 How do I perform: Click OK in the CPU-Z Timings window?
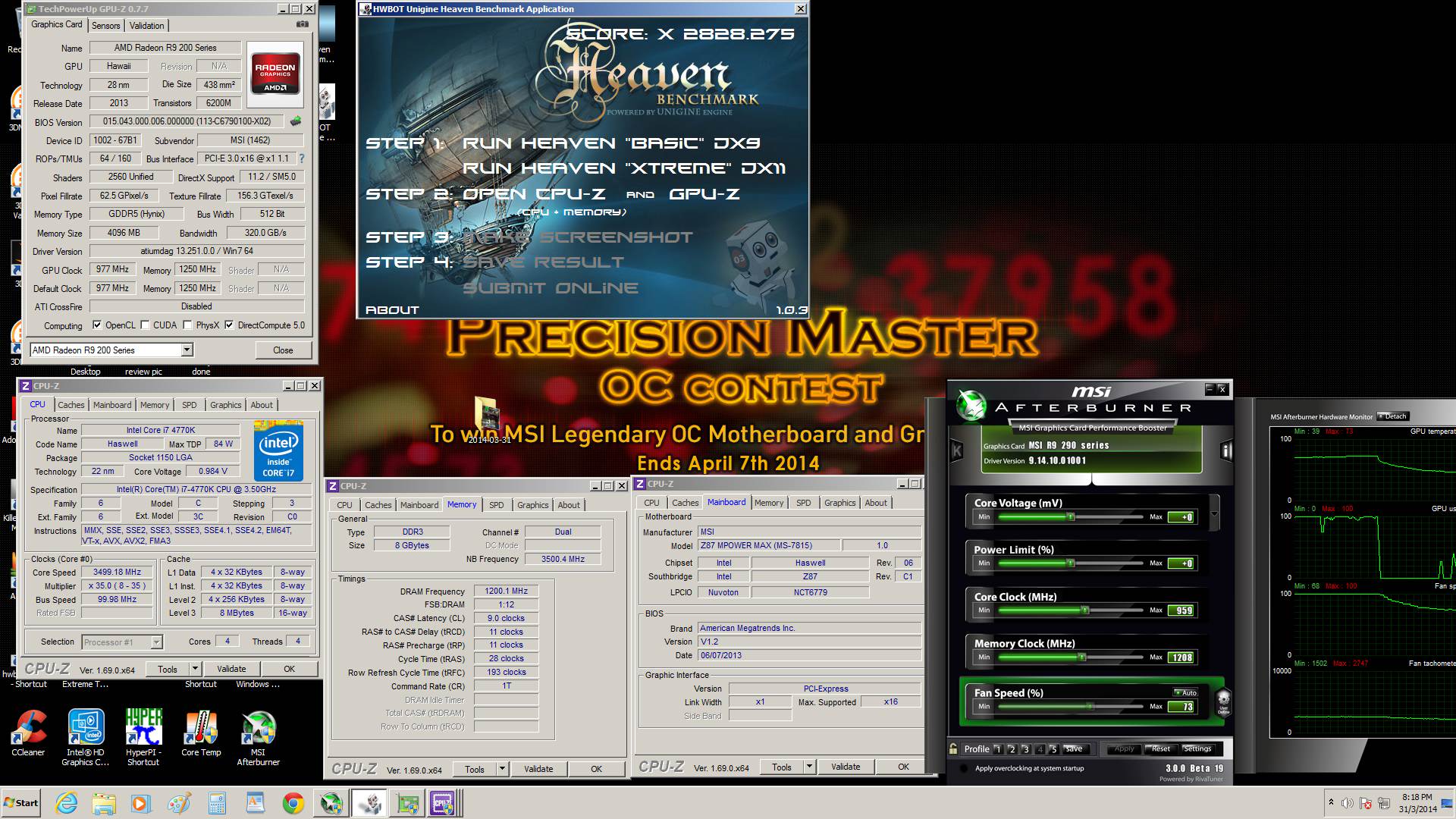click(x=597, y=769)
